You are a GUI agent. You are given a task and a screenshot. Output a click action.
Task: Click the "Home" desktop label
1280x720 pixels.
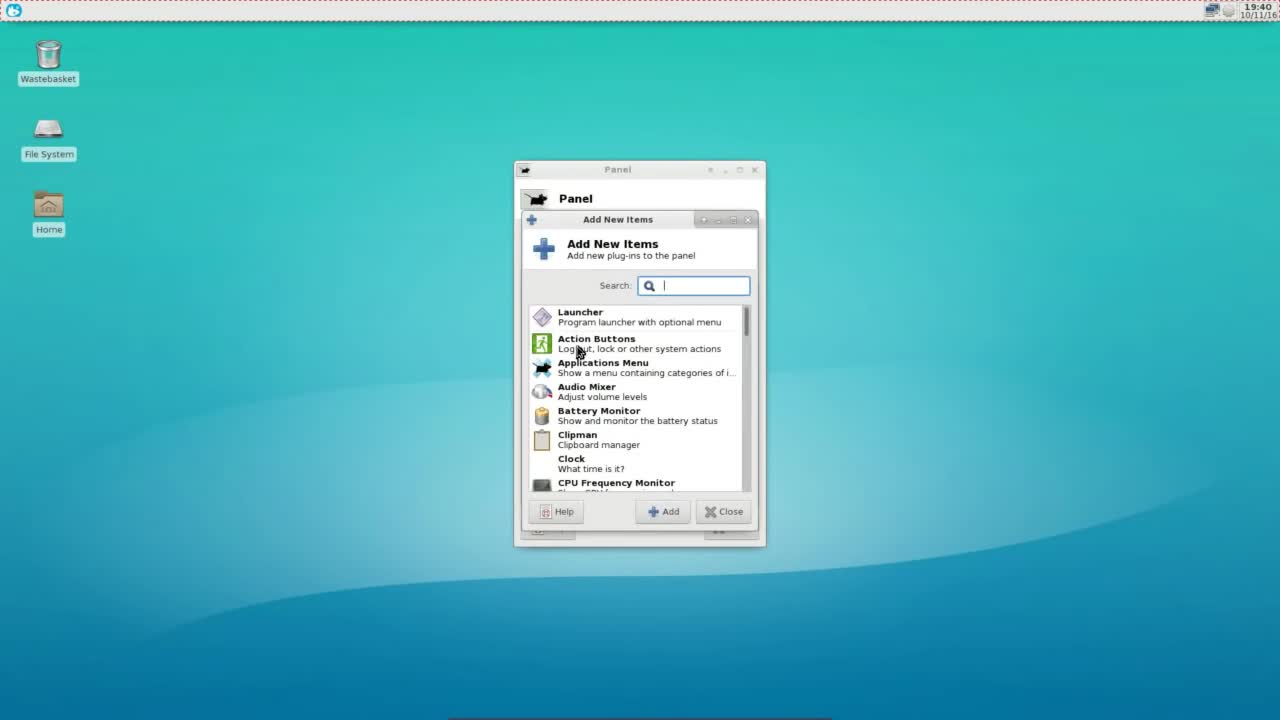[49, 229]
